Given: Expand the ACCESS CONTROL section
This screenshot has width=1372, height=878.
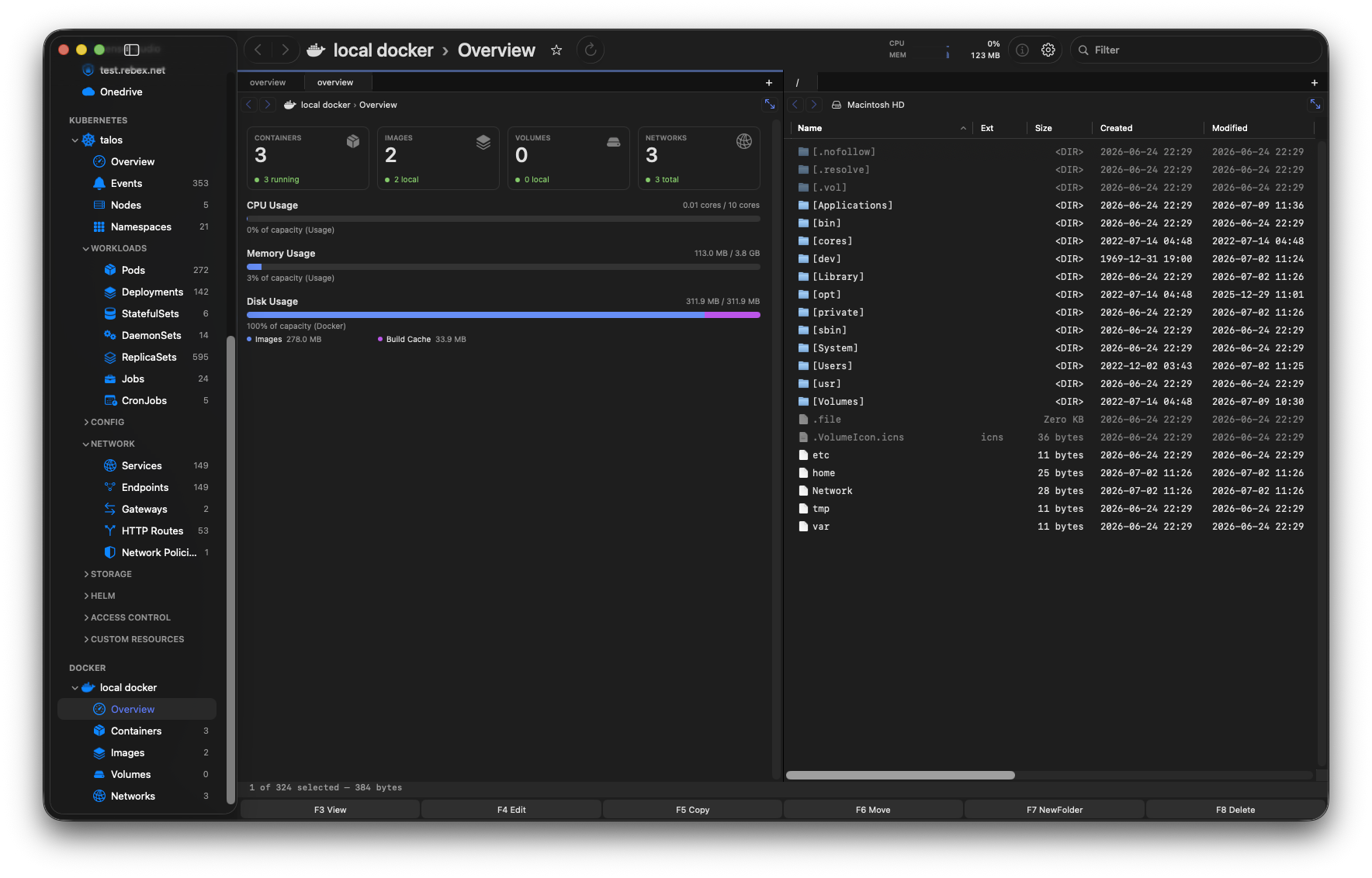Looking at the screenshot, I should 85,617.
